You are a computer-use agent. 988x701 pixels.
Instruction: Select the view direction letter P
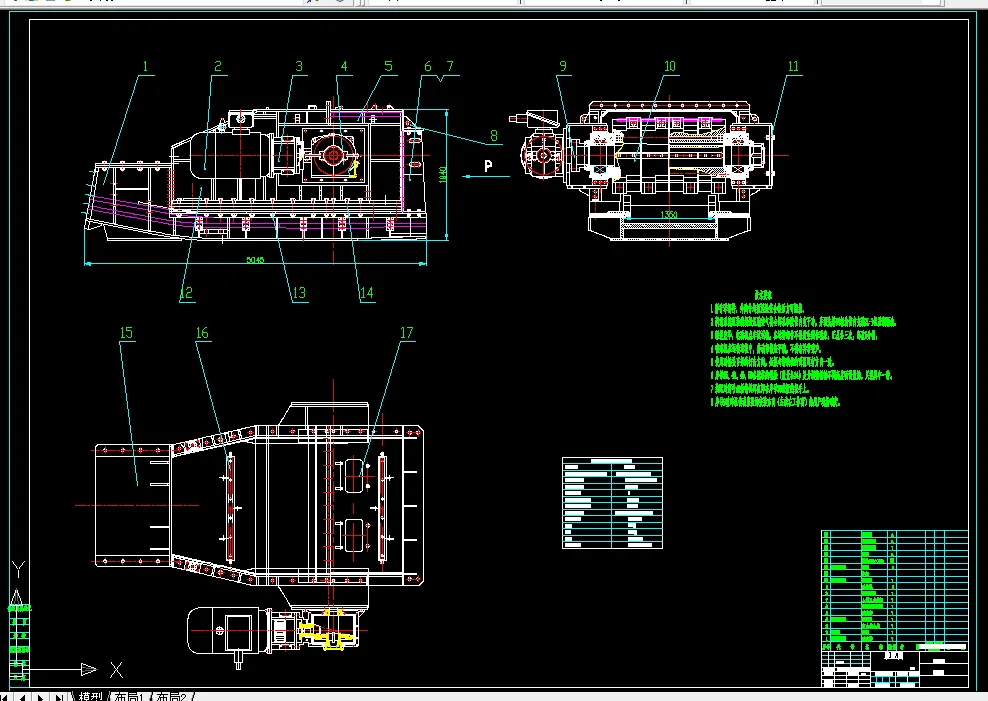(x=488, y=166)
